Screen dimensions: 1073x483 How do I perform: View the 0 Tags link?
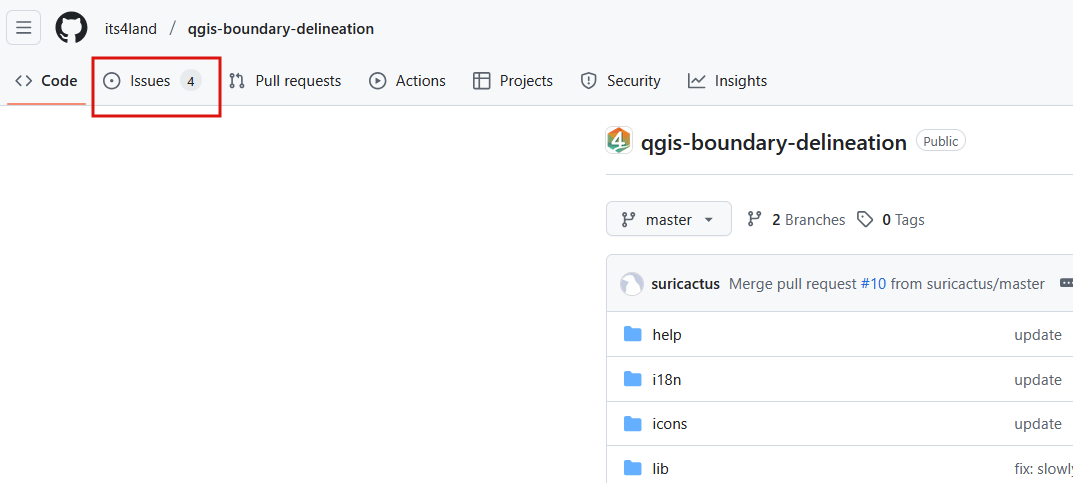(x=891, y=220)
